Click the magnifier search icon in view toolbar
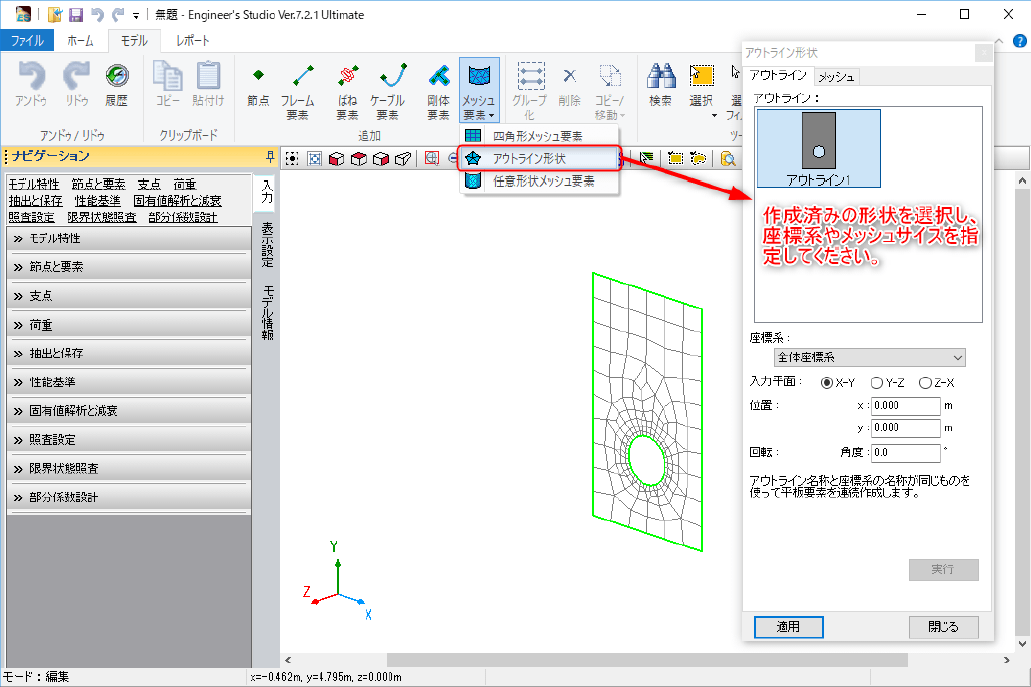 727,158
